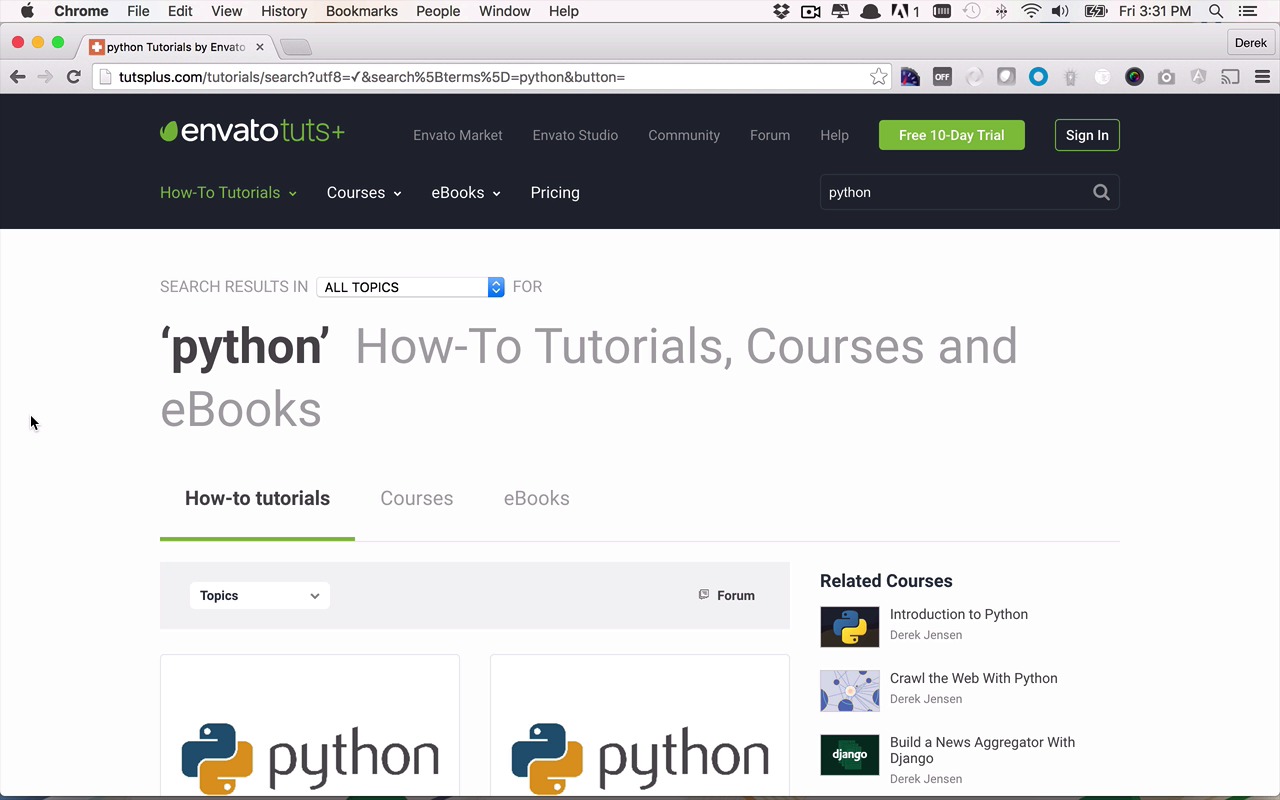This screenshot has height=800, width=1280.
Task: Open the Envato Market link
Action: tap(458, 135)
